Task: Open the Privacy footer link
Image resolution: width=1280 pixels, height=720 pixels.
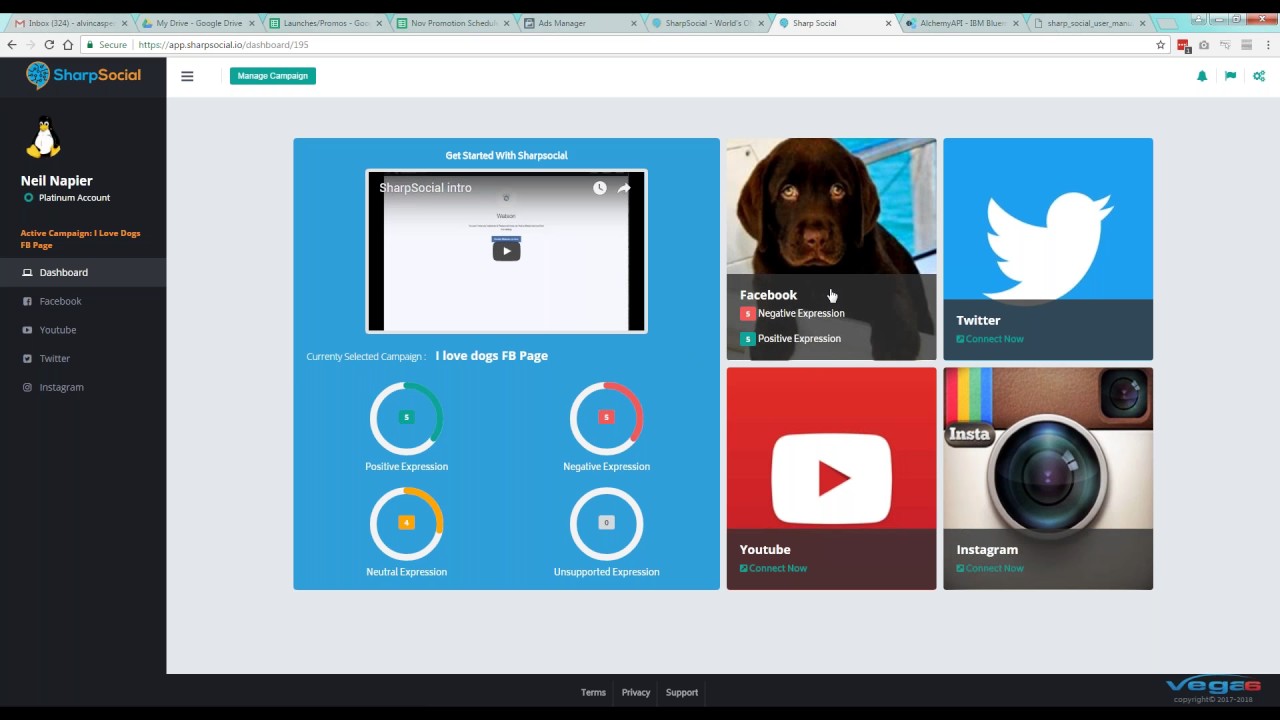Action: tap(636, 692)
